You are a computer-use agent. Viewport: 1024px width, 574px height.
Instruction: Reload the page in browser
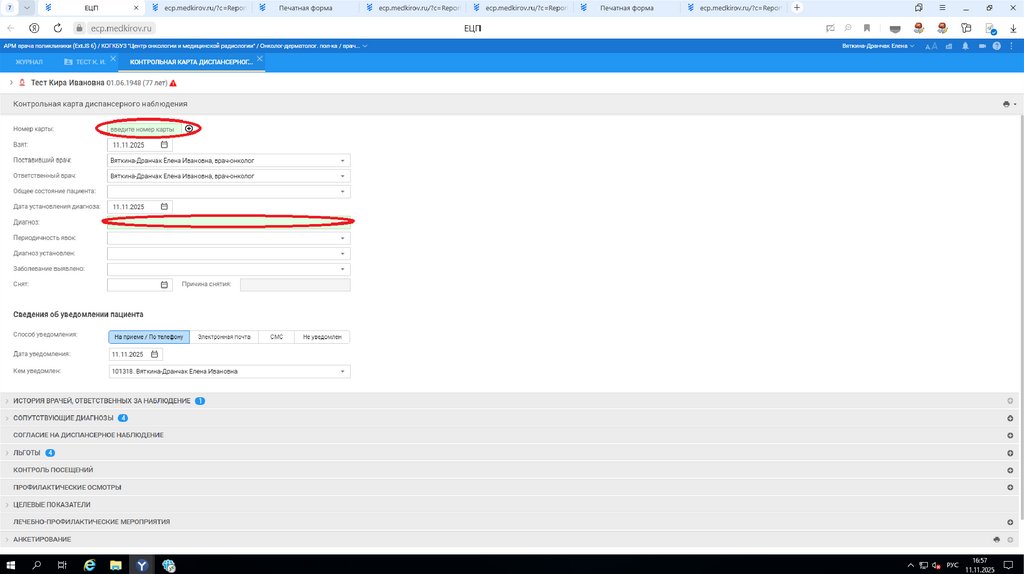click(x=57, y=28)
